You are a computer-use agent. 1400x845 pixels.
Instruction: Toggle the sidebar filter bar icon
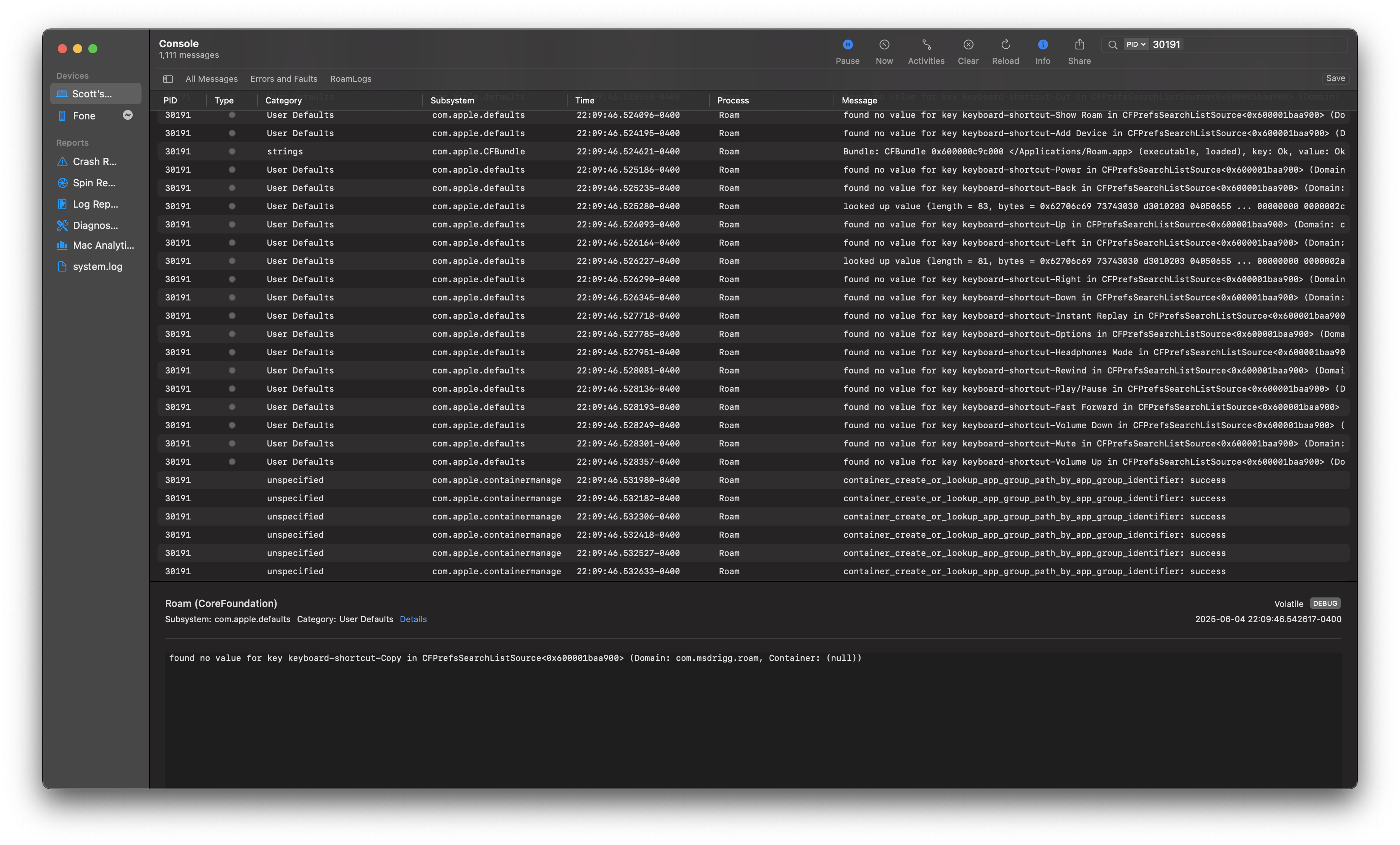point(168,79)
